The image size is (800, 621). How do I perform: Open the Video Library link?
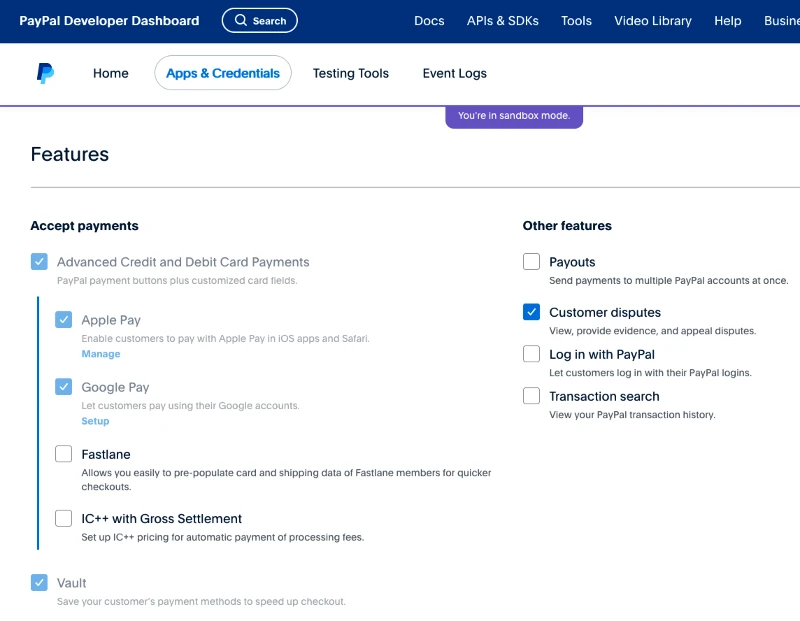coord(652,21)
